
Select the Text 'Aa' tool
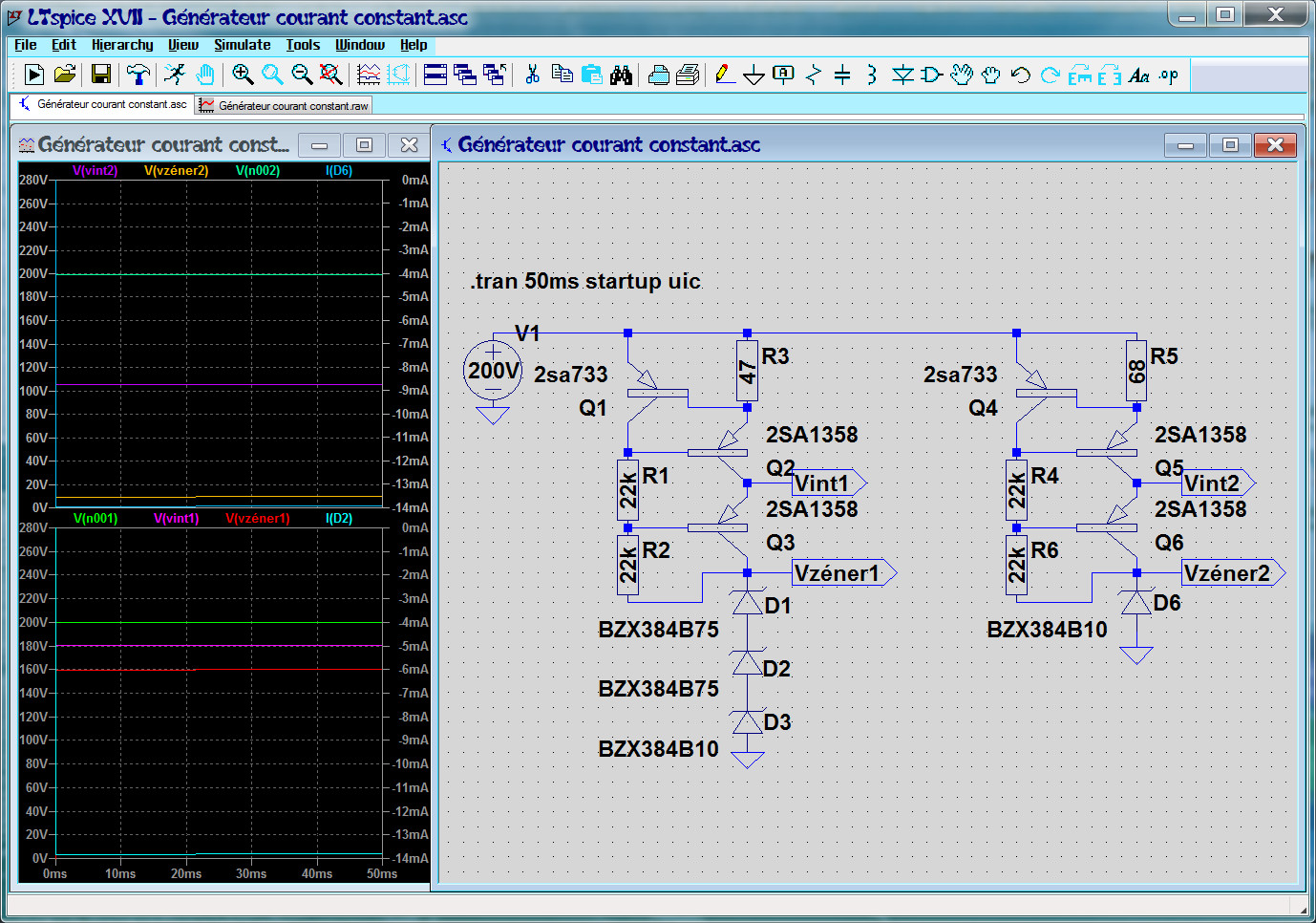pos(1139,75)
